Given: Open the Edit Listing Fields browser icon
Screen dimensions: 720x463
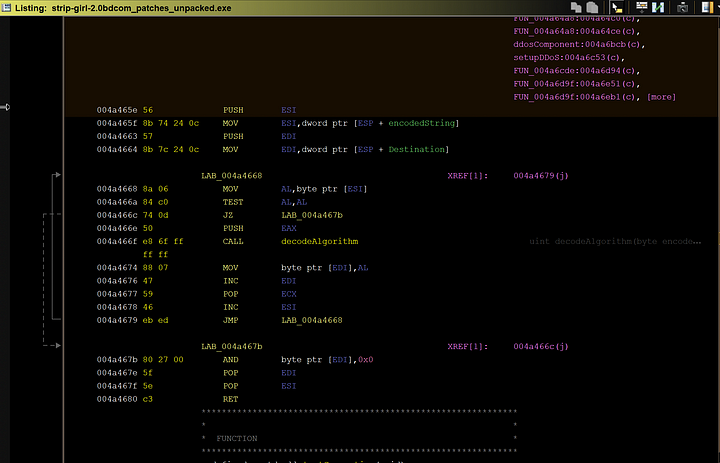Looking at the screenshot, I should (641, 7).
